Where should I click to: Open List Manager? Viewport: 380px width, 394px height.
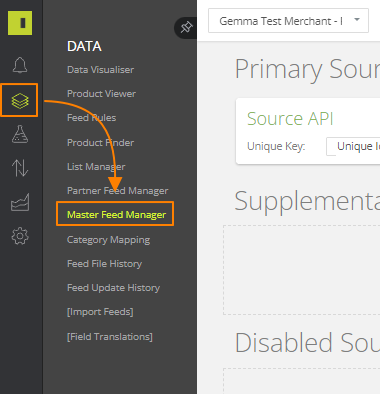(x=96, y=167)
